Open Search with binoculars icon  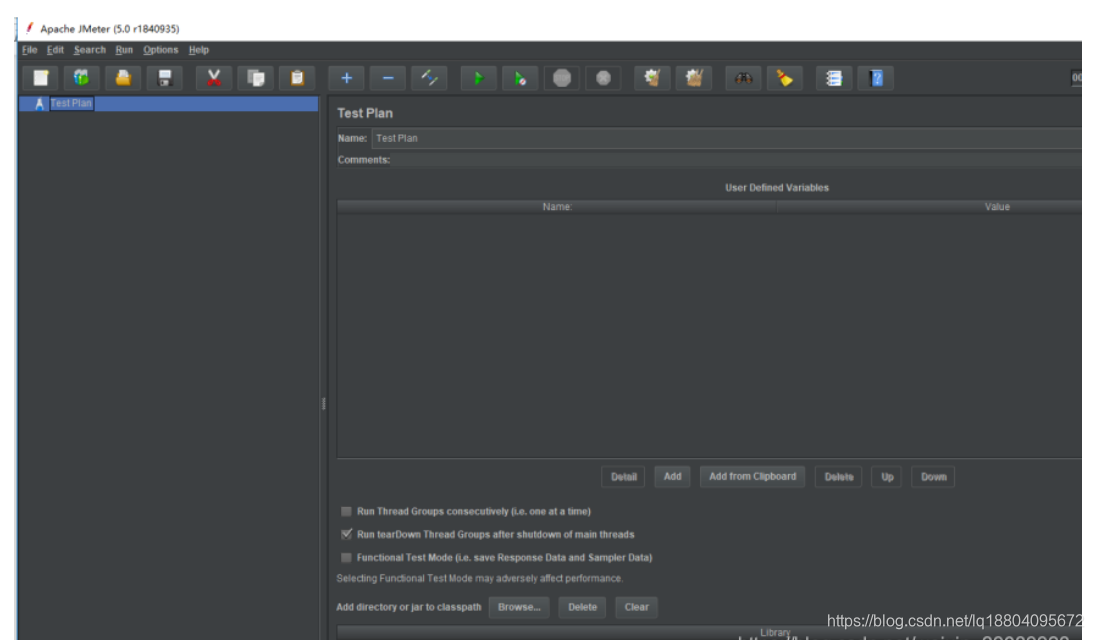(743, 78)
